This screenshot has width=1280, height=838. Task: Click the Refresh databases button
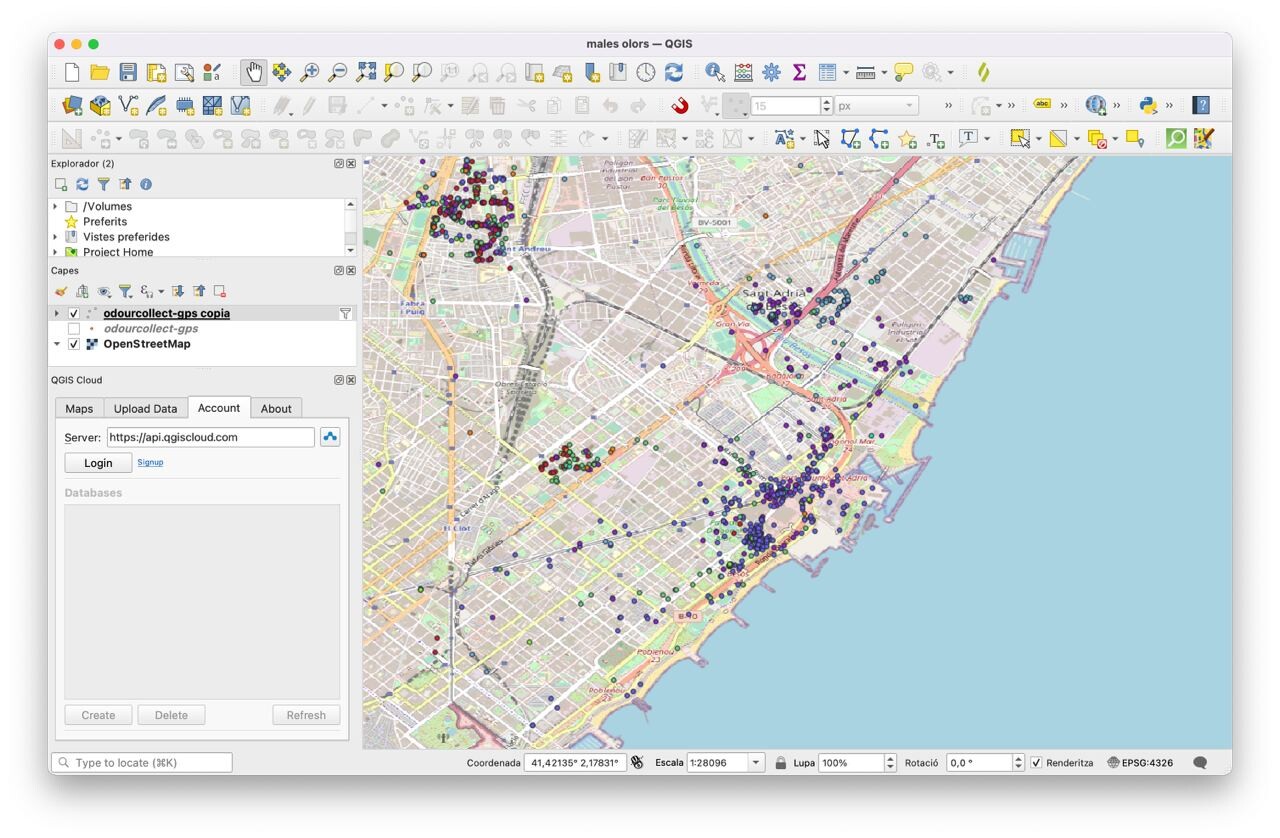pyautogui.click(x=306, y=715)
